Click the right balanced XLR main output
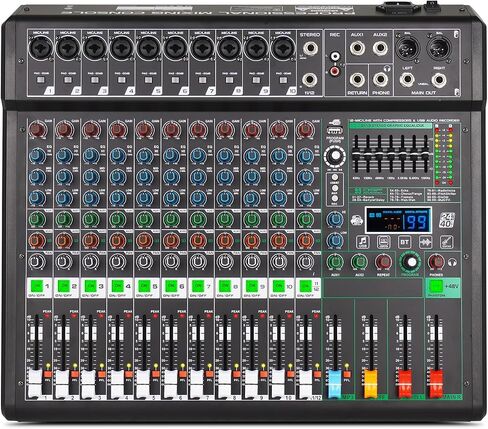This screenshot has width=488, height=429. point(439,48)
